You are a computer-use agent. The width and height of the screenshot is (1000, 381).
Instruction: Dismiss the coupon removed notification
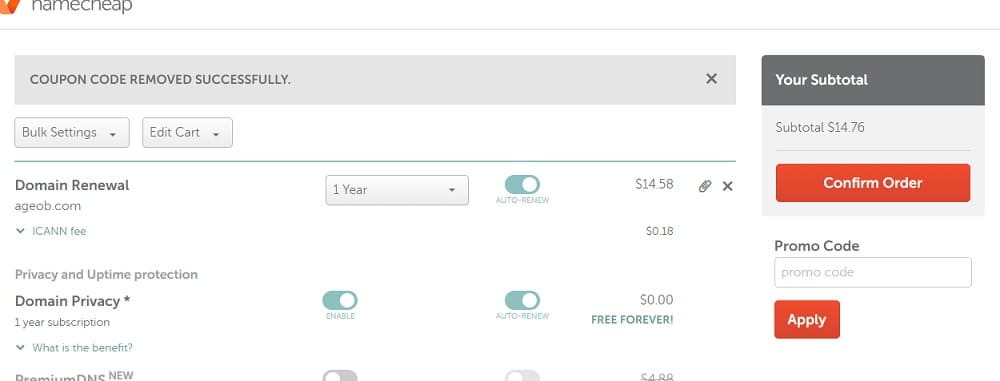[x=711, y=78]
